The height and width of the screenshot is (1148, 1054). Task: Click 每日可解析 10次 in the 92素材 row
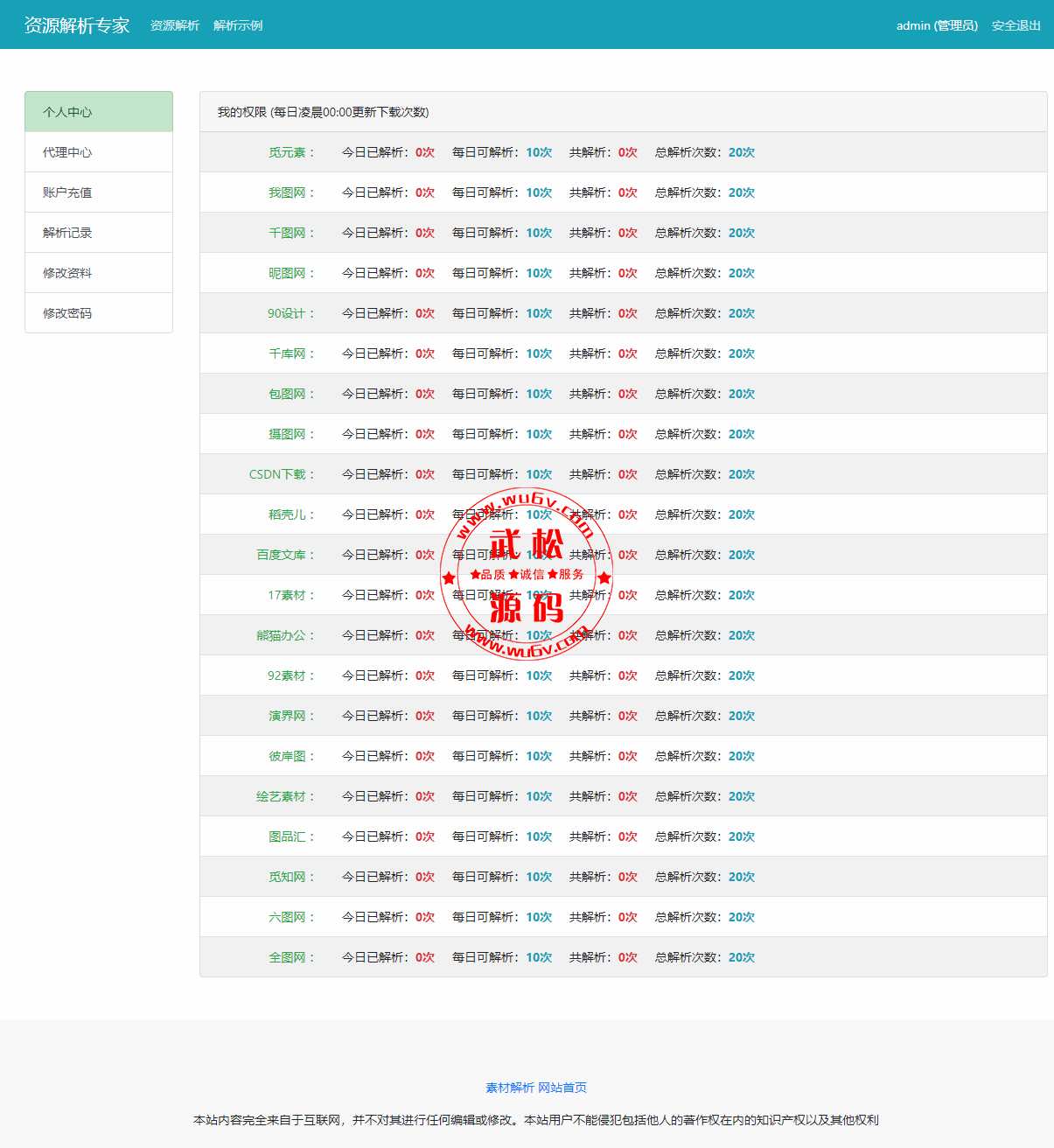point(502,675)
